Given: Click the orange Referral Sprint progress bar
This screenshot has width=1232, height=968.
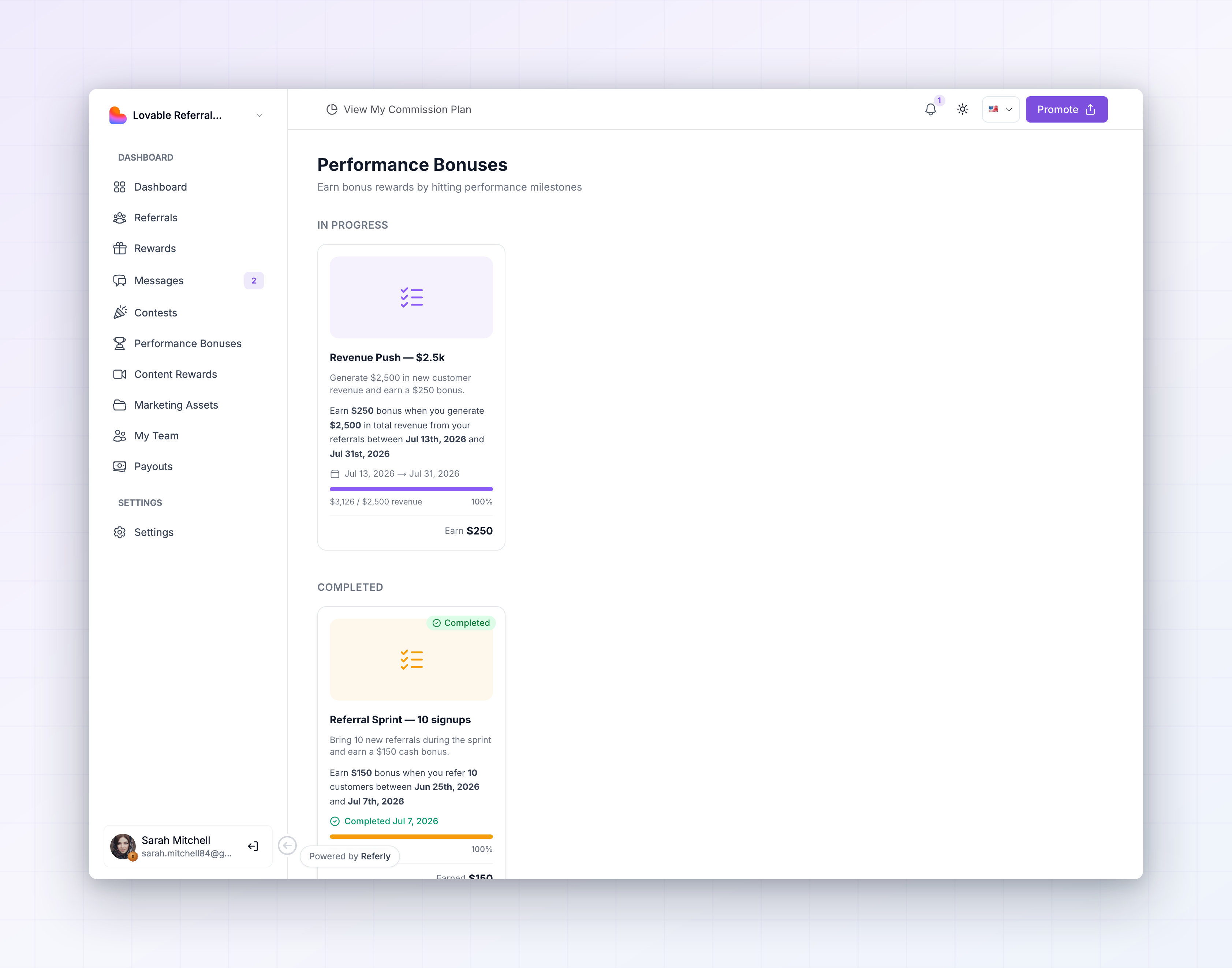Looking at the screenshot, I should pyautogui.click(x=411, y=837).
